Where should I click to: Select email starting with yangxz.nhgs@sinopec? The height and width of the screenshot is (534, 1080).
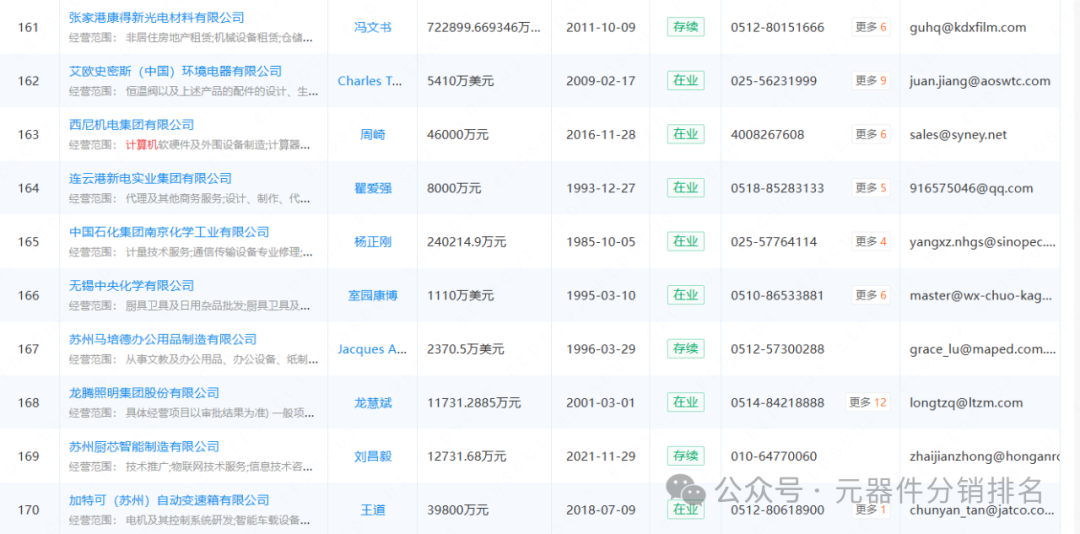coord(982,242)
